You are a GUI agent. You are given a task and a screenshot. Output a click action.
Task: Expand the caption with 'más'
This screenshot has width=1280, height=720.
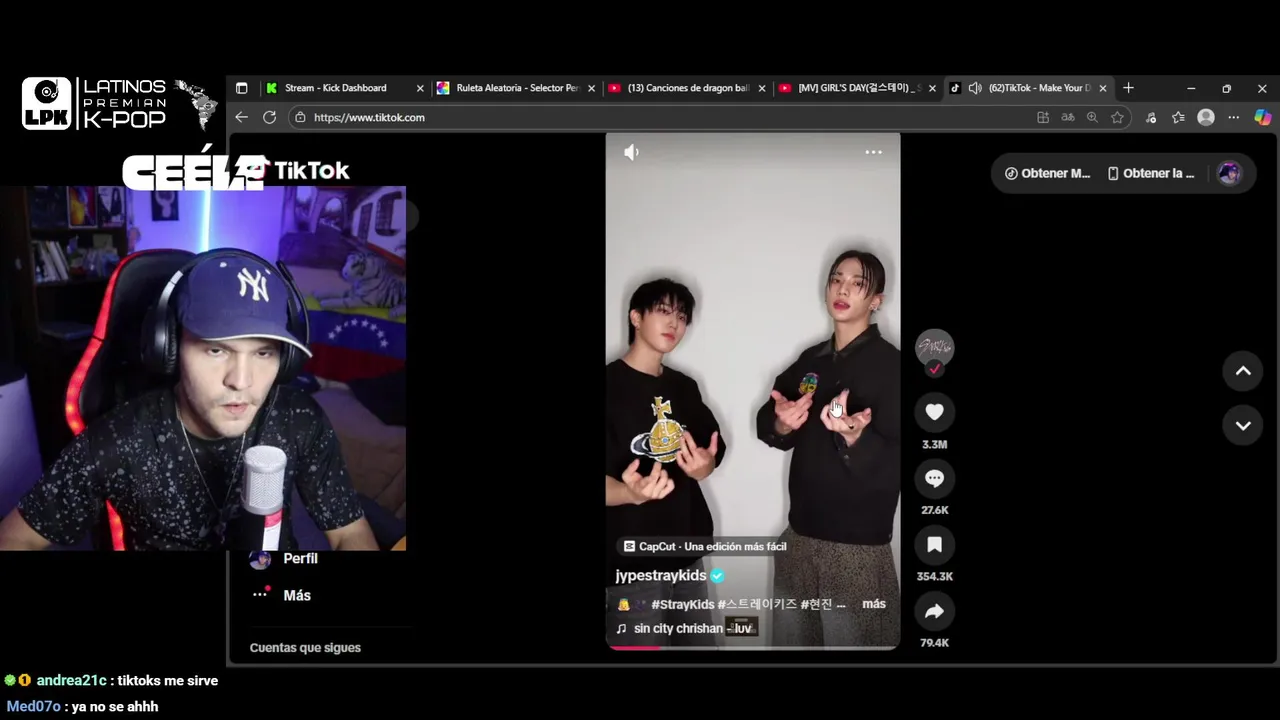tap(874, 604)
